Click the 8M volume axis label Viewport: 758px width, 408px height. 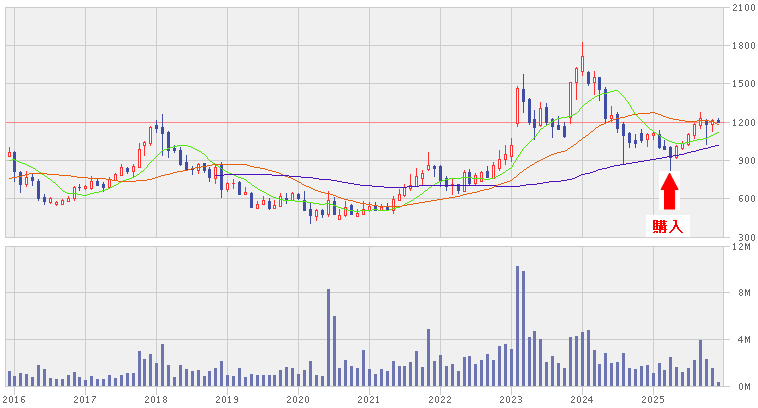point(743,293)
